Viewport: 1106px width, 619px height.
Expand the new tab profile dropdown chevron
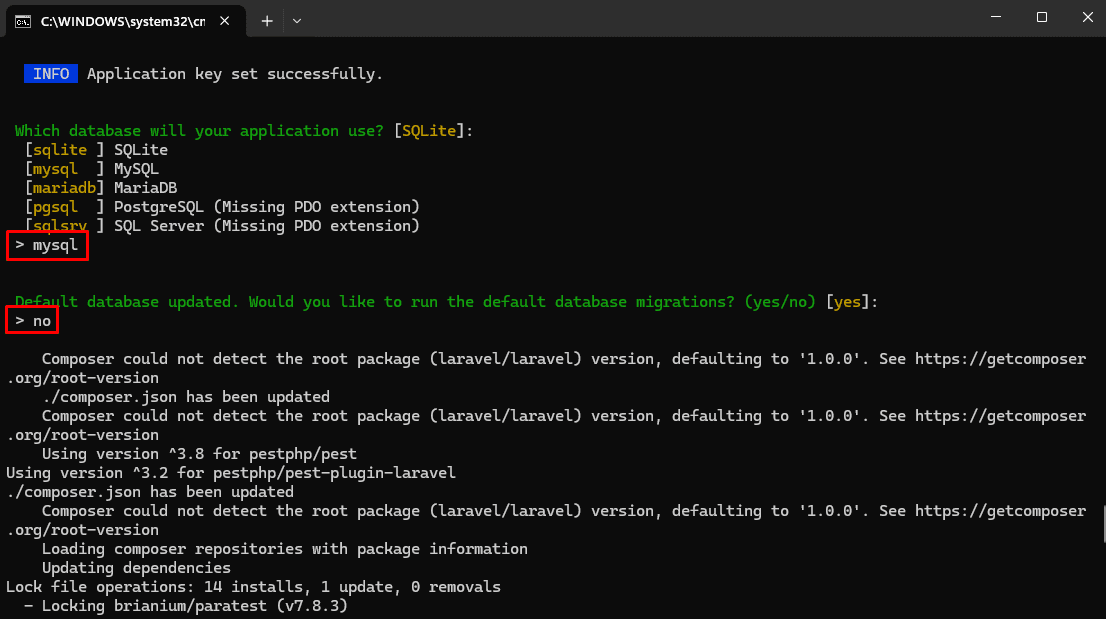297,21
